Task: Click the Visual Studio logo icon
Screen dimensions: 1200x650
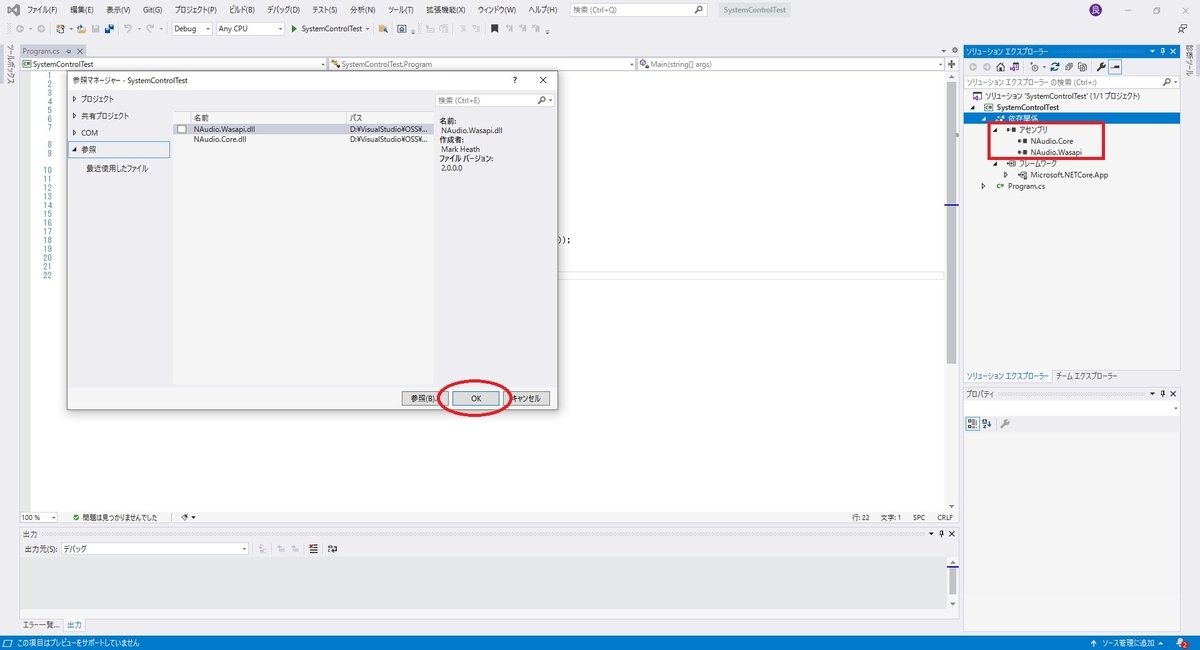Action: pos(12,9)
